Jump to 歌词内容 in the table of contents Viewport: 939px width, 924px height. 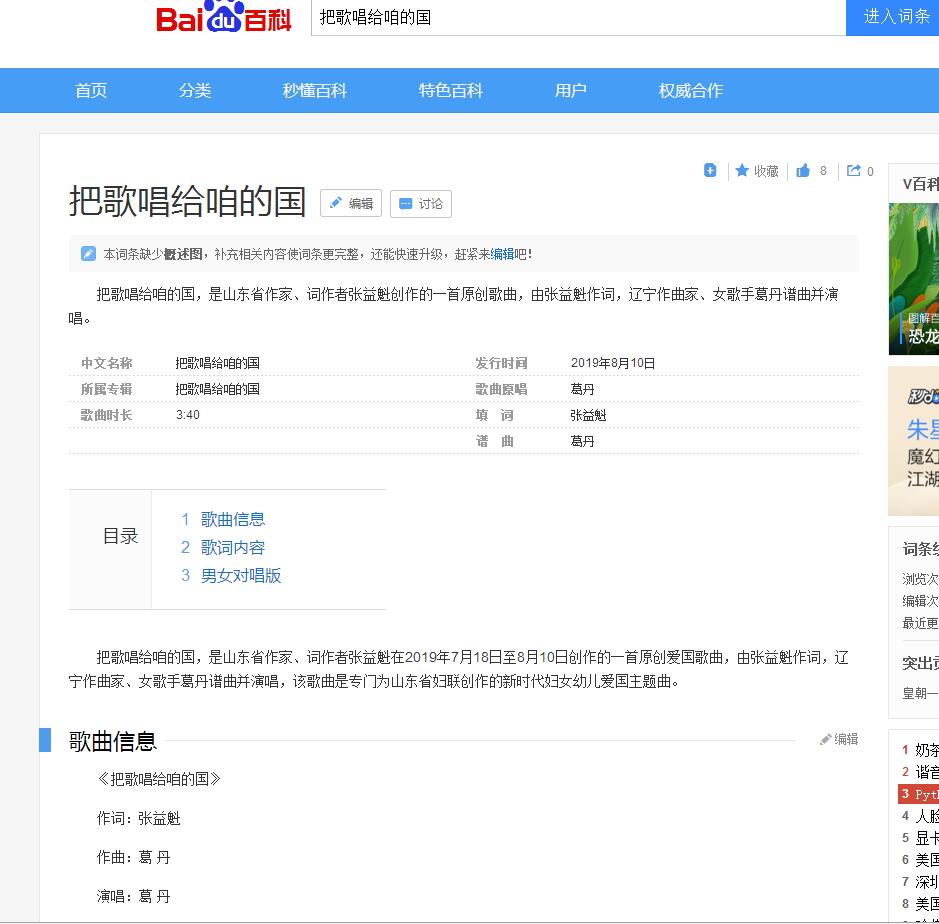(233, 547)
